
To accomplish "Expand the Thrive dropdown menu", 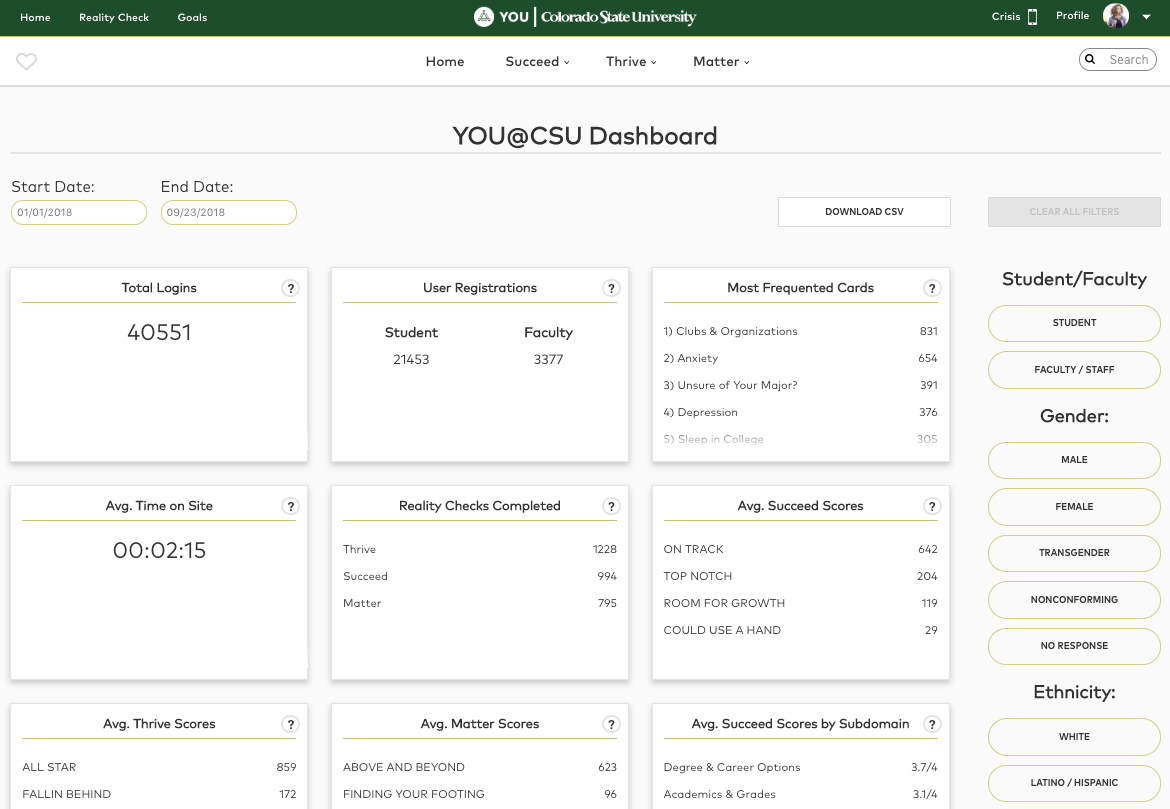I will pyautogui.click(x=631, y=61).
